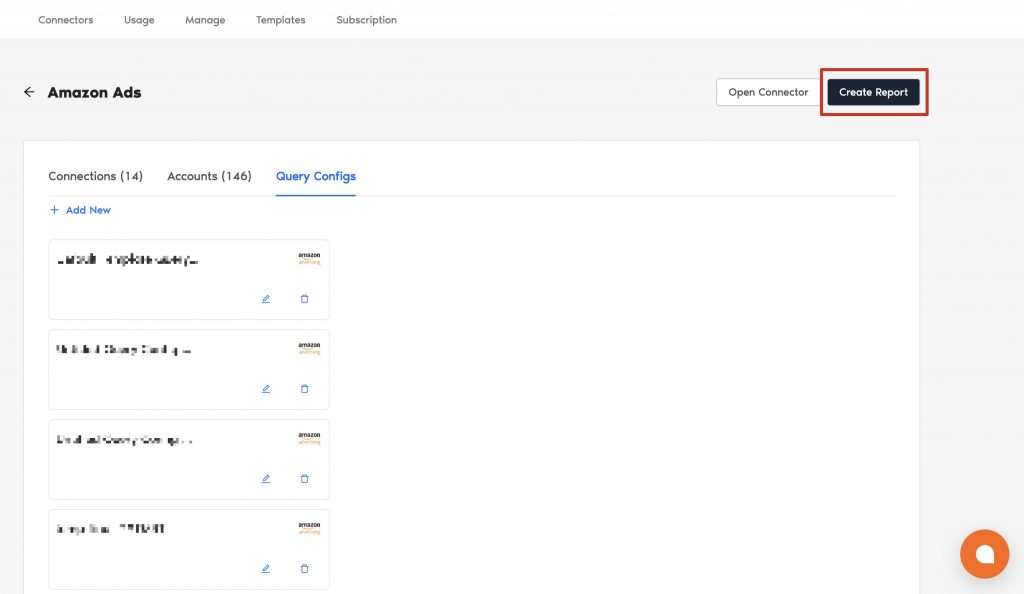The width and height of the screenshot is (1024, 594).
Task: Click pencil icon on second query config
Action: coord(266,389)
